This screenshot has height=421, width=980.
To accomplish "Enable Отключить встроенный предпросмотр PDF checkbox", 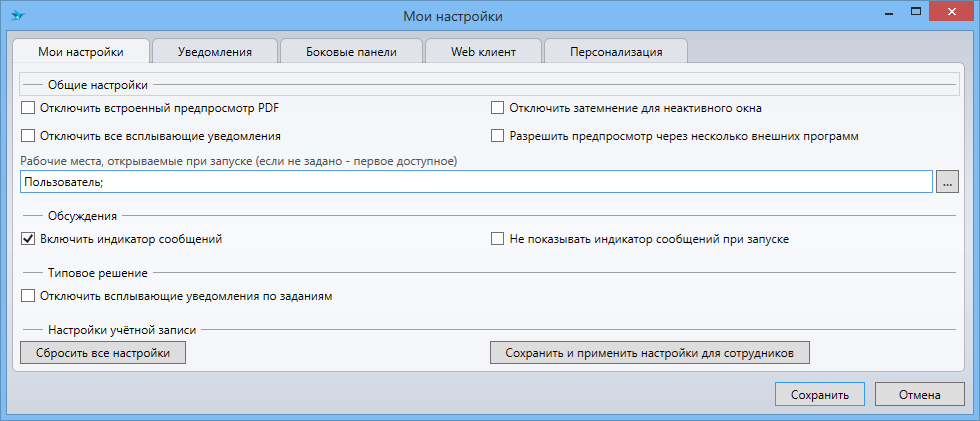I will pos(27,108).
